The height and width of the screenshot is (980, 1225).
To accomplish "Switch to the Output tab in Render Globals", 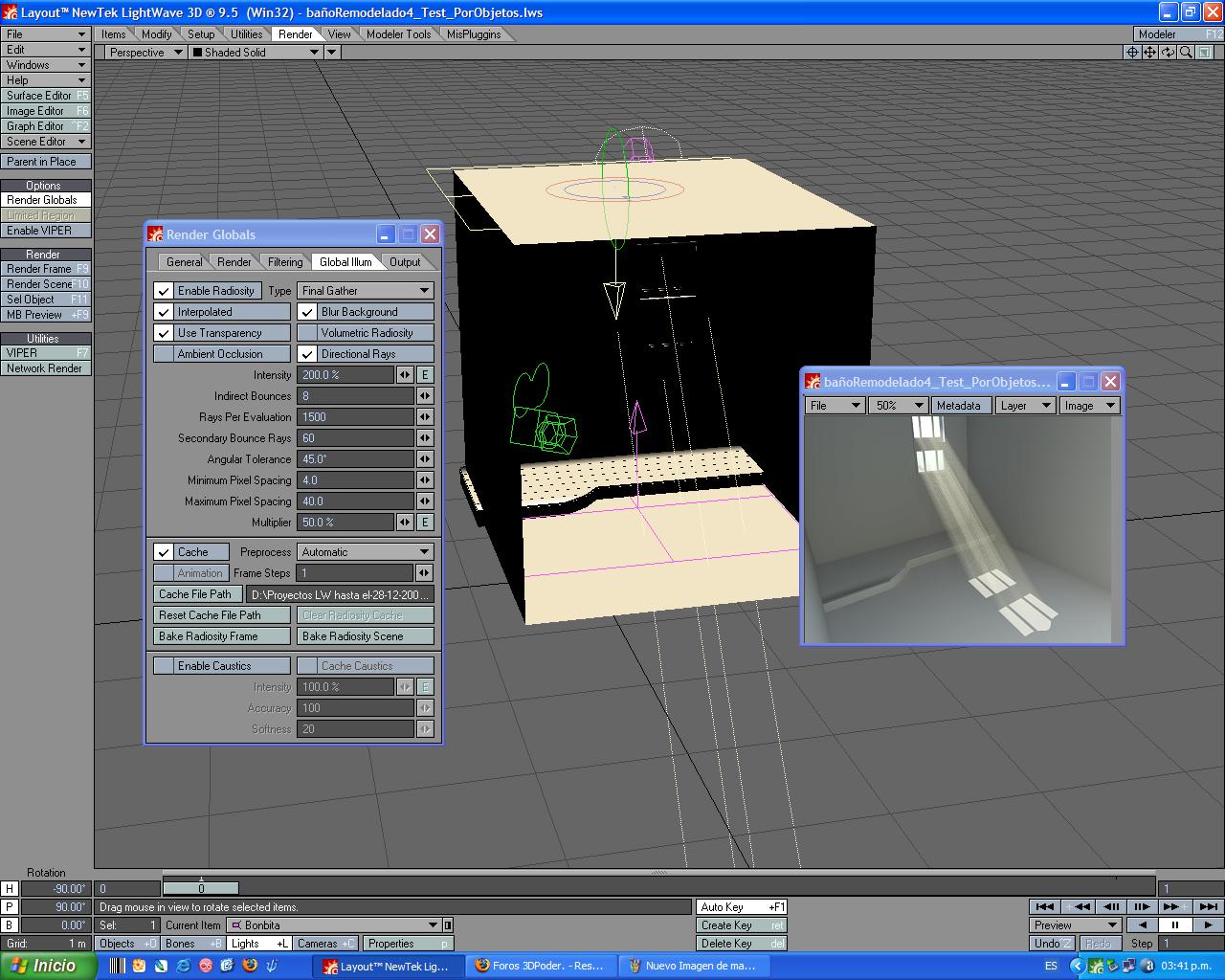I will pyautogui.click(x=405, y=262).
